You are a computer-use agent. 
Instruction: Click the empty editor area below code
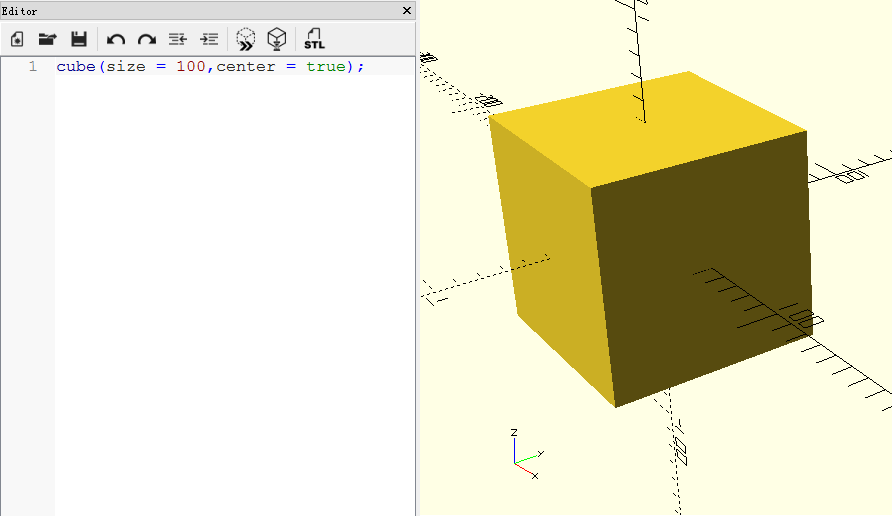[234, 296]
